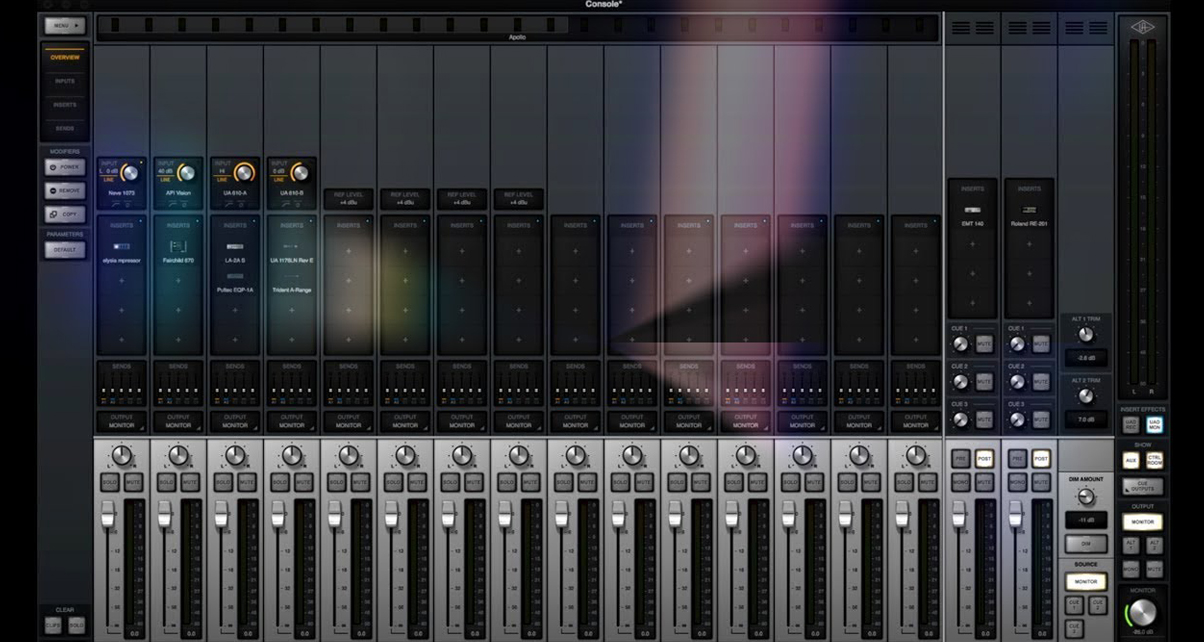The width and height of the screenshot is (1204, 642).
Task: Solo the first channel strip
Action: click(x=110, y=482)
